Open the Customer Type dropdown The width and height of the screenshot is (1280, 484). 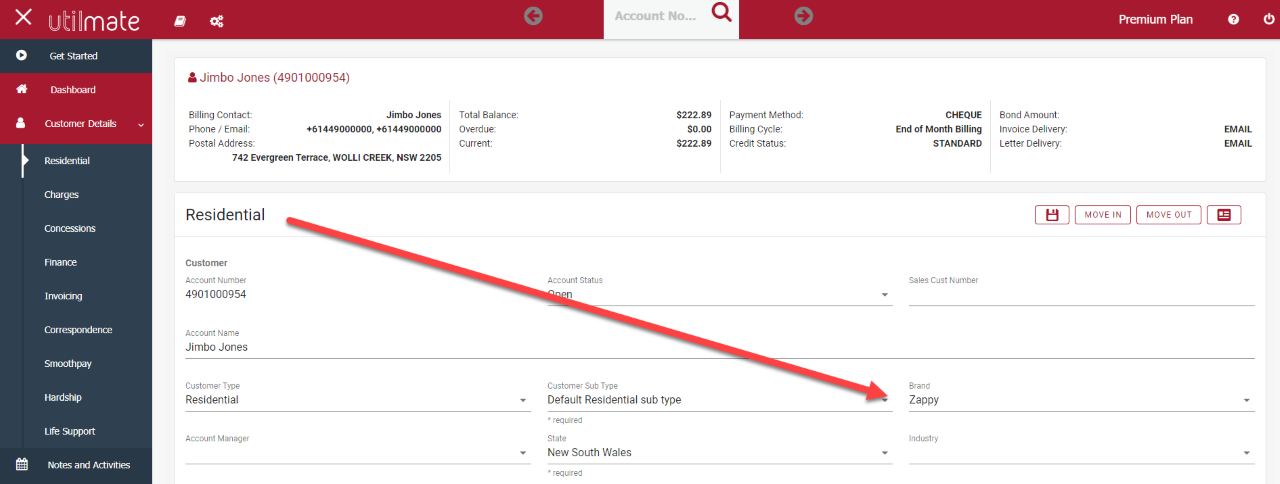pyautogui.click(x=357, y=400)
